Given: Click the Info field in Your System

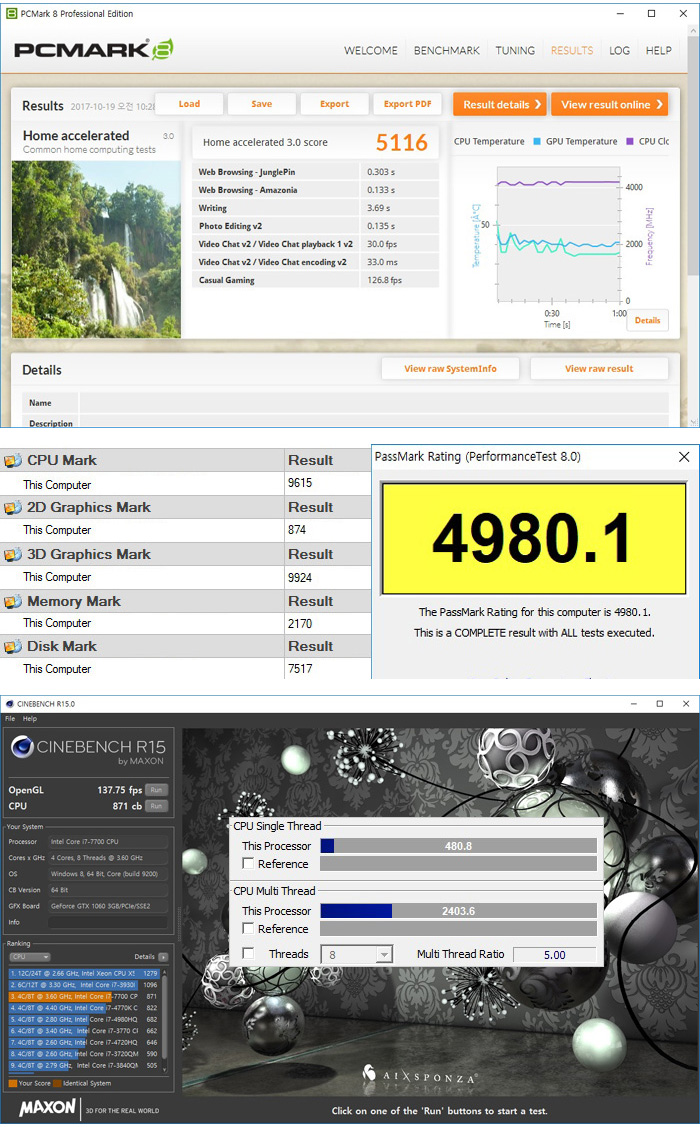Looking at the screenshot, I should click(x=108, y=922).
